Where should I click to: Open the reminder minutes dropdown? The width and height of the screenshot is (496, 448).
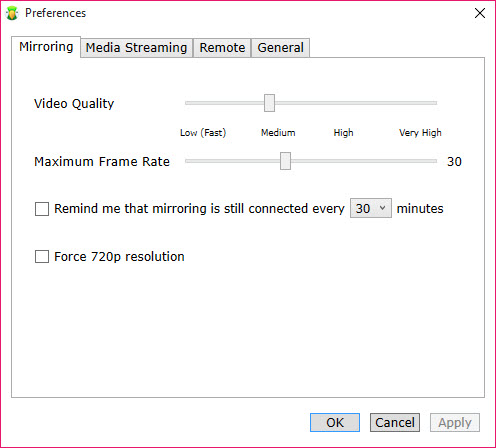pos(371,208)
